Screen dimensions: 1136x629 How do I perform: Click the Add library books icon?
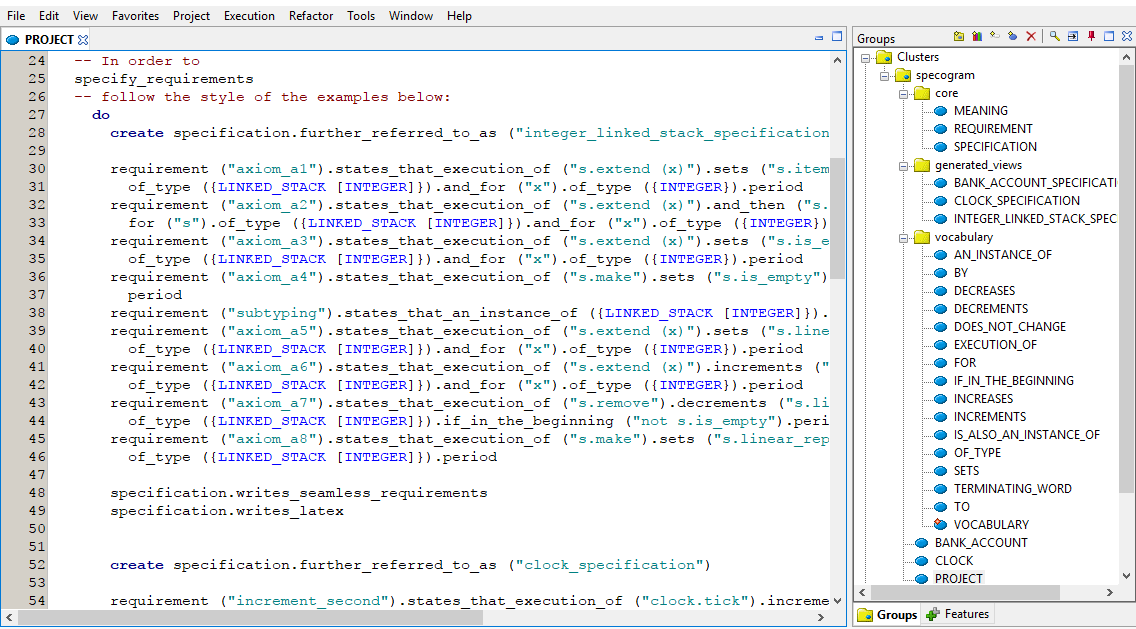pos(977,37)
